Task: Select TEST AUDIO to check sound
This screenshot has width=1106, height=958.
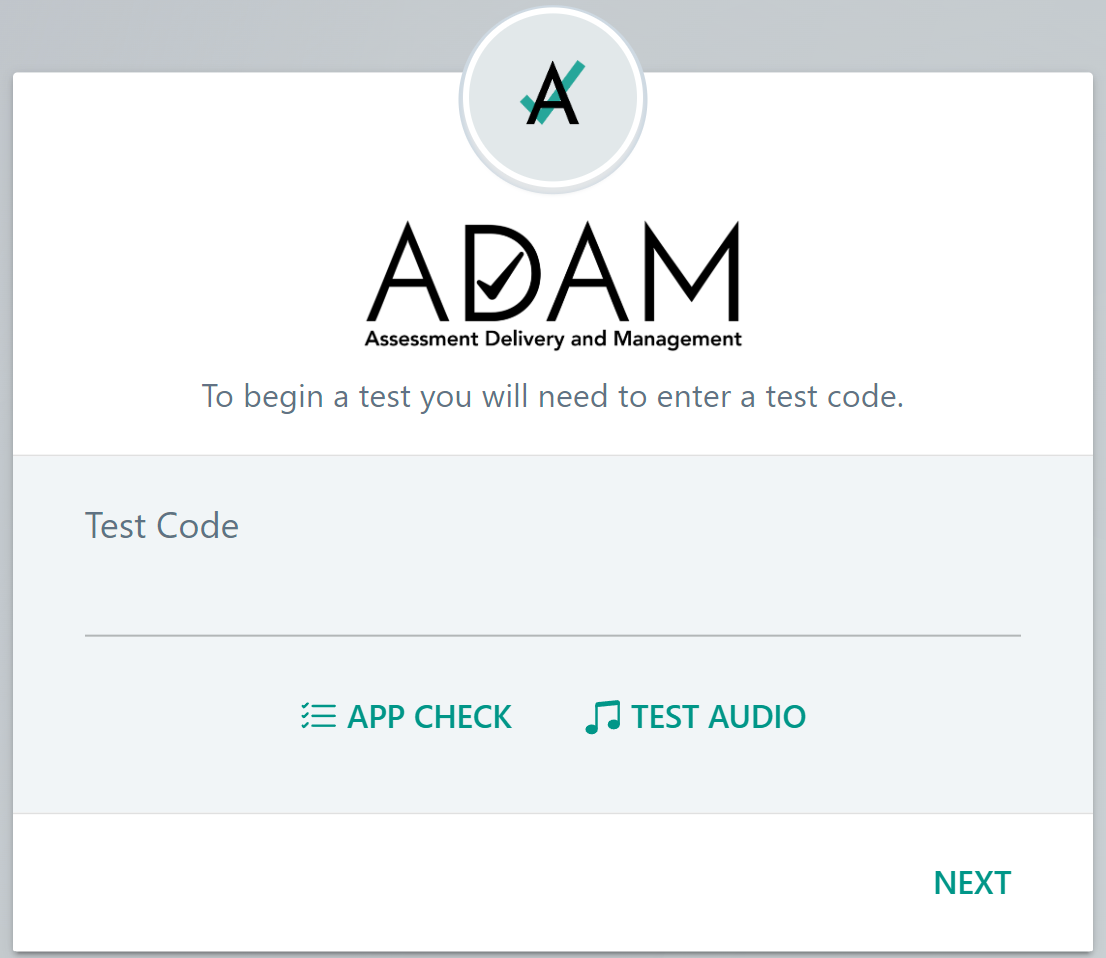Action: coord(717,716)
